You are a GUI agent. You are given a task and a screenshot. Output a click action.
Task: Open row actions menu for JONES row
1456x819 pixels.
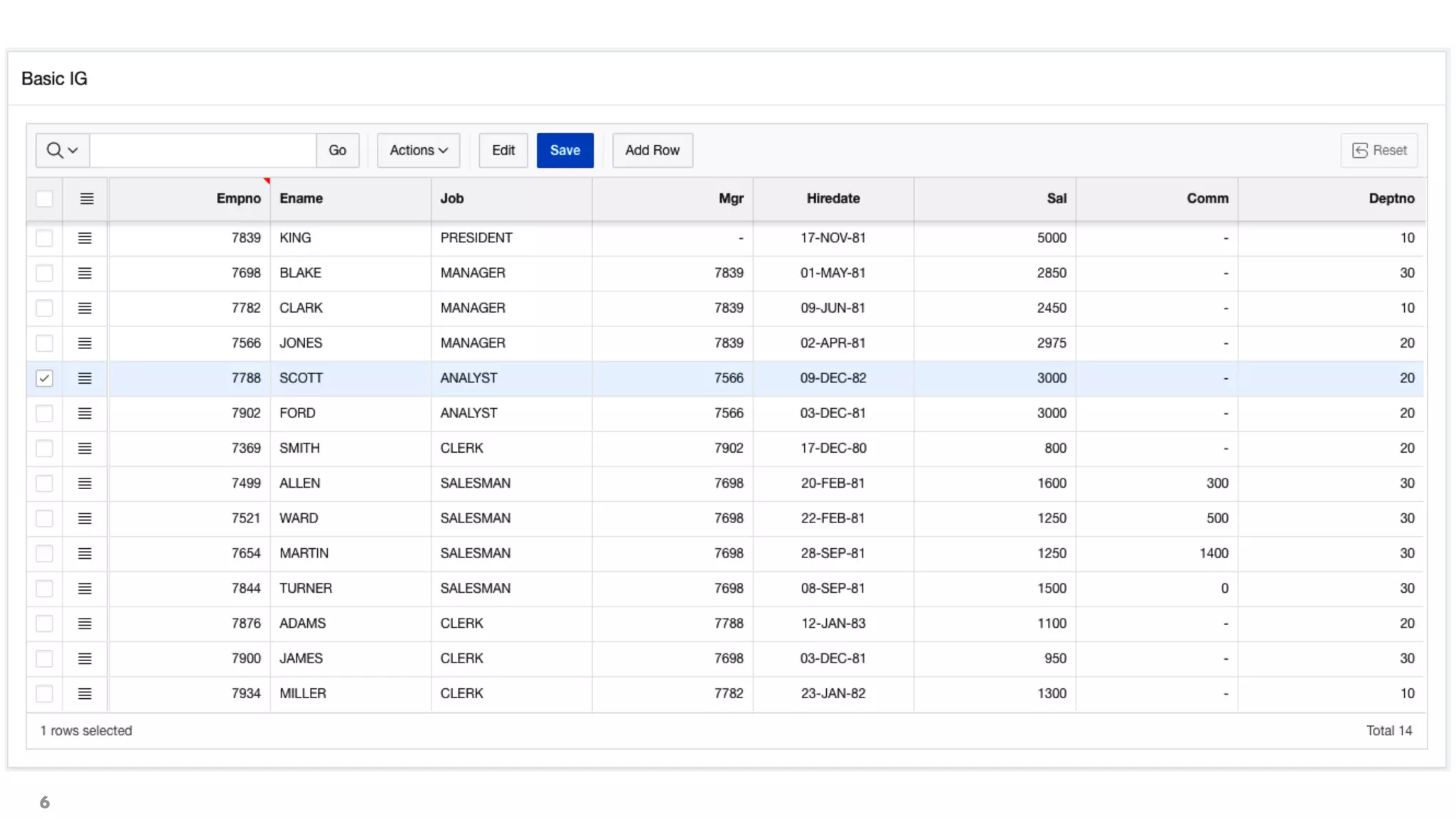[85, 343]
